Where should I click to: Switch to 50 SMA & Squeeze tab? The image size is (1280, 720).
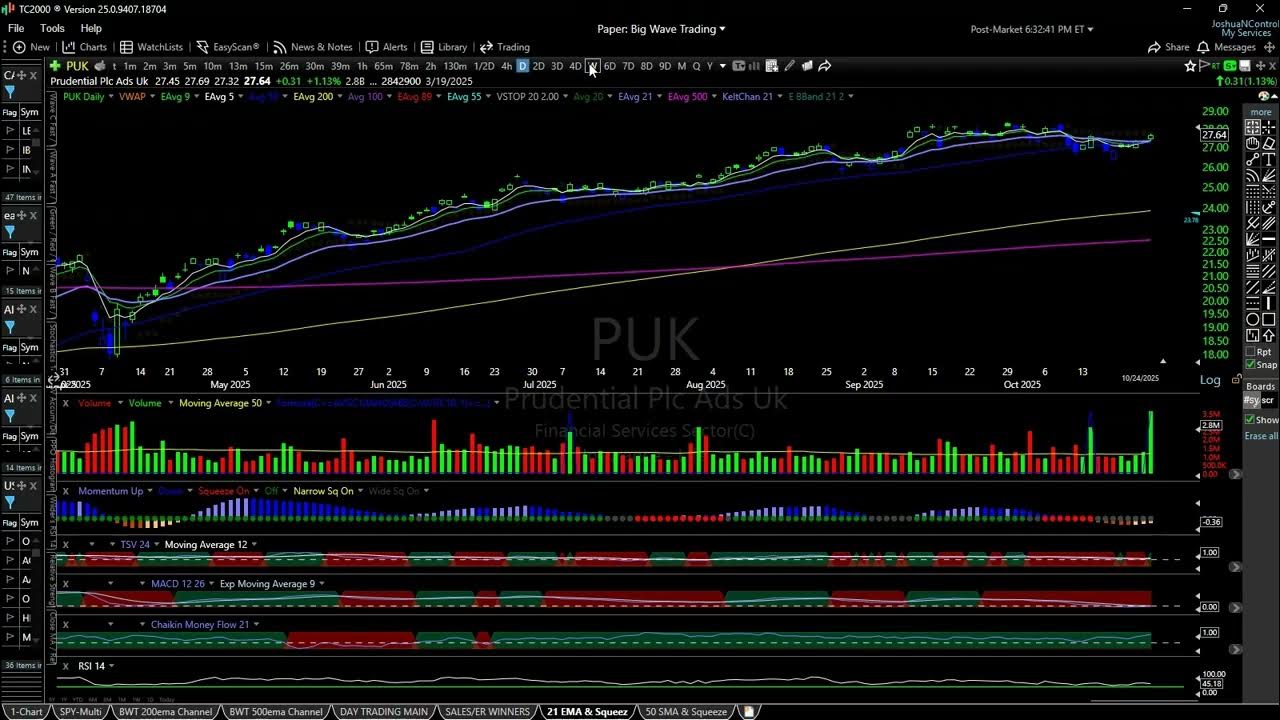pyautogui.click(x=685, y=712)
